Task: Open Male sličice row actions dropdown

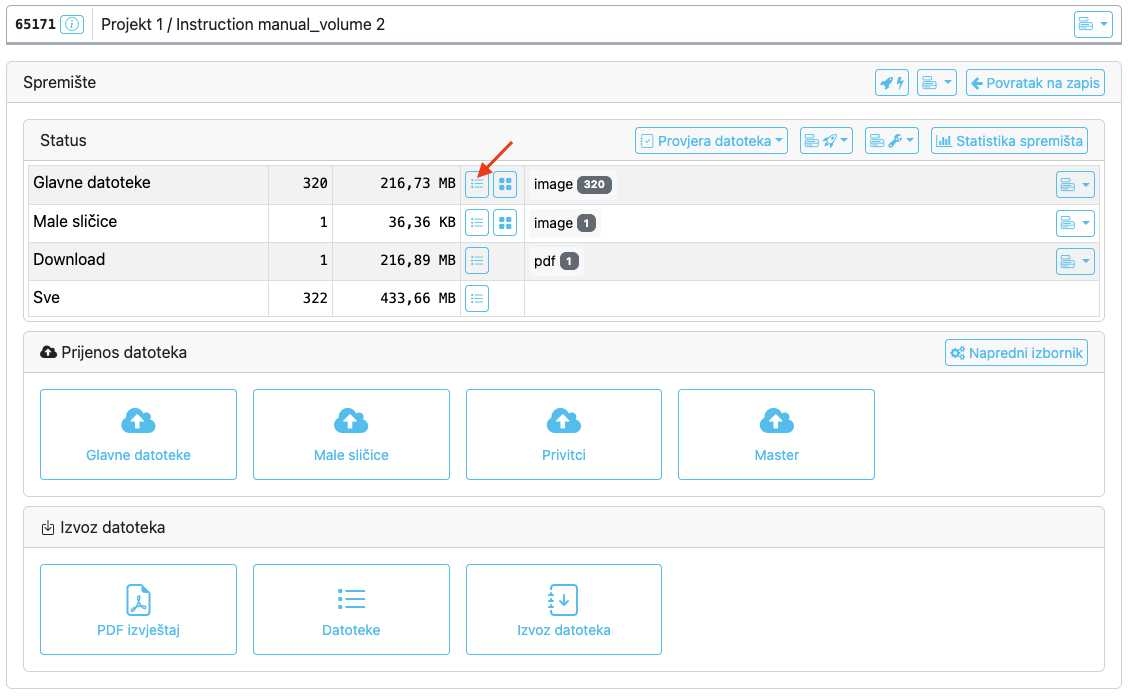Action: [1075, 223]
